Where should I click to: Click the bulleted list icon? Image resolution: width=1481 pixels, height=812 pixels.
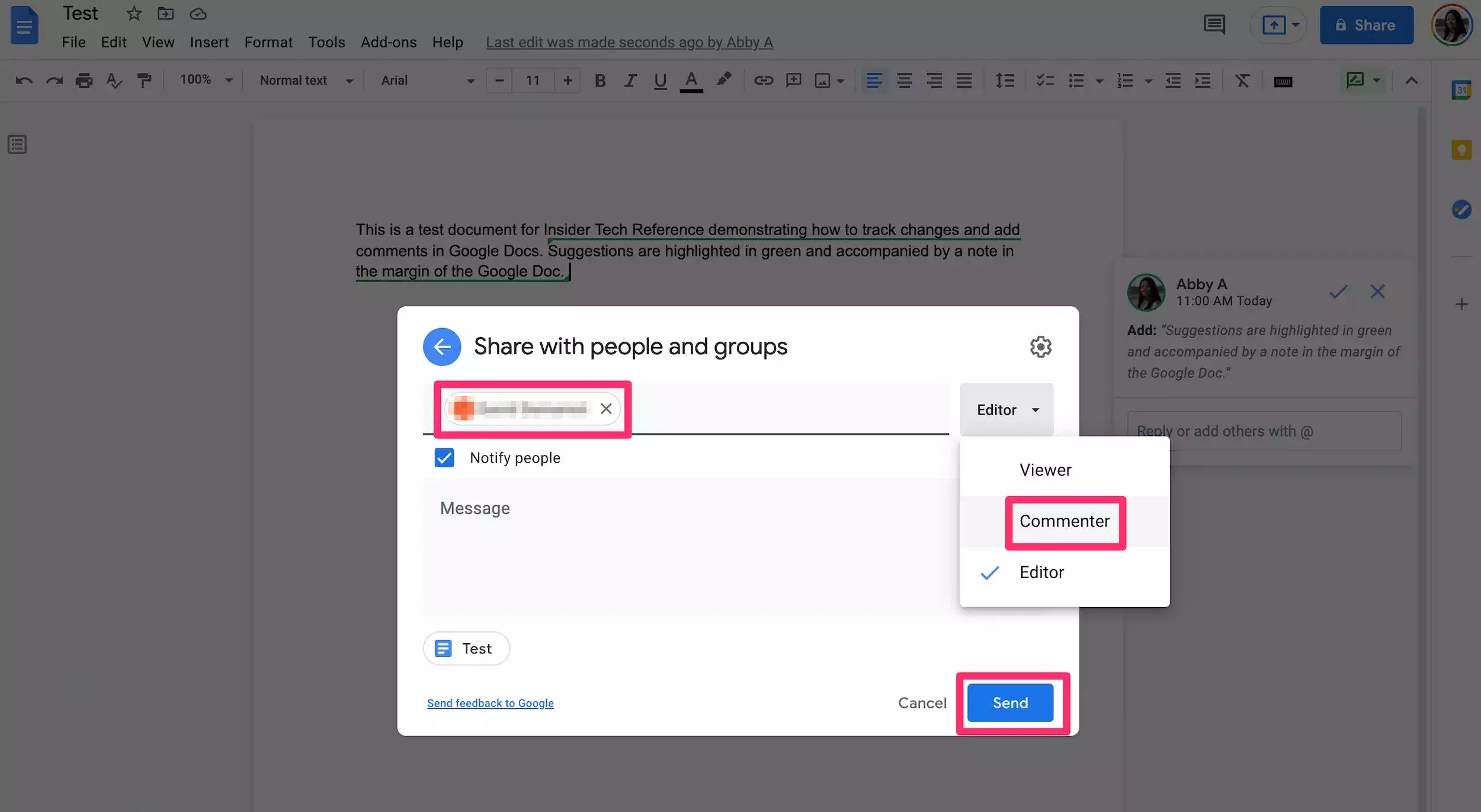point(1076,81)
